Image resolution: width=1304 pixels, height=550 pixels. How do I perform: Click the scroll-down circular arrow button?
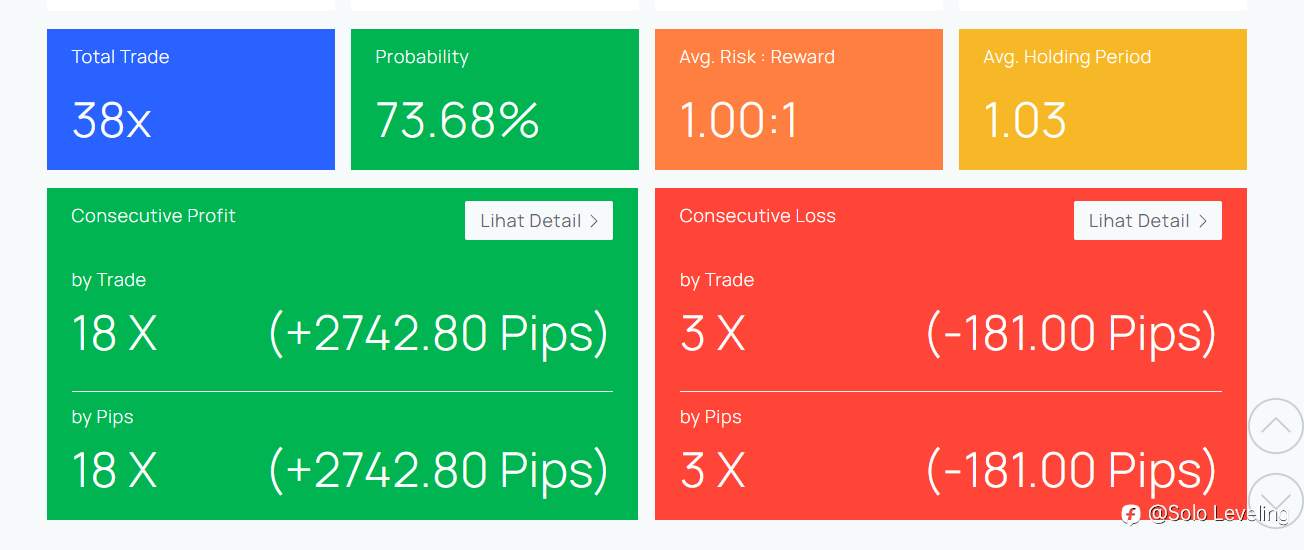(x=1275, y=499)
